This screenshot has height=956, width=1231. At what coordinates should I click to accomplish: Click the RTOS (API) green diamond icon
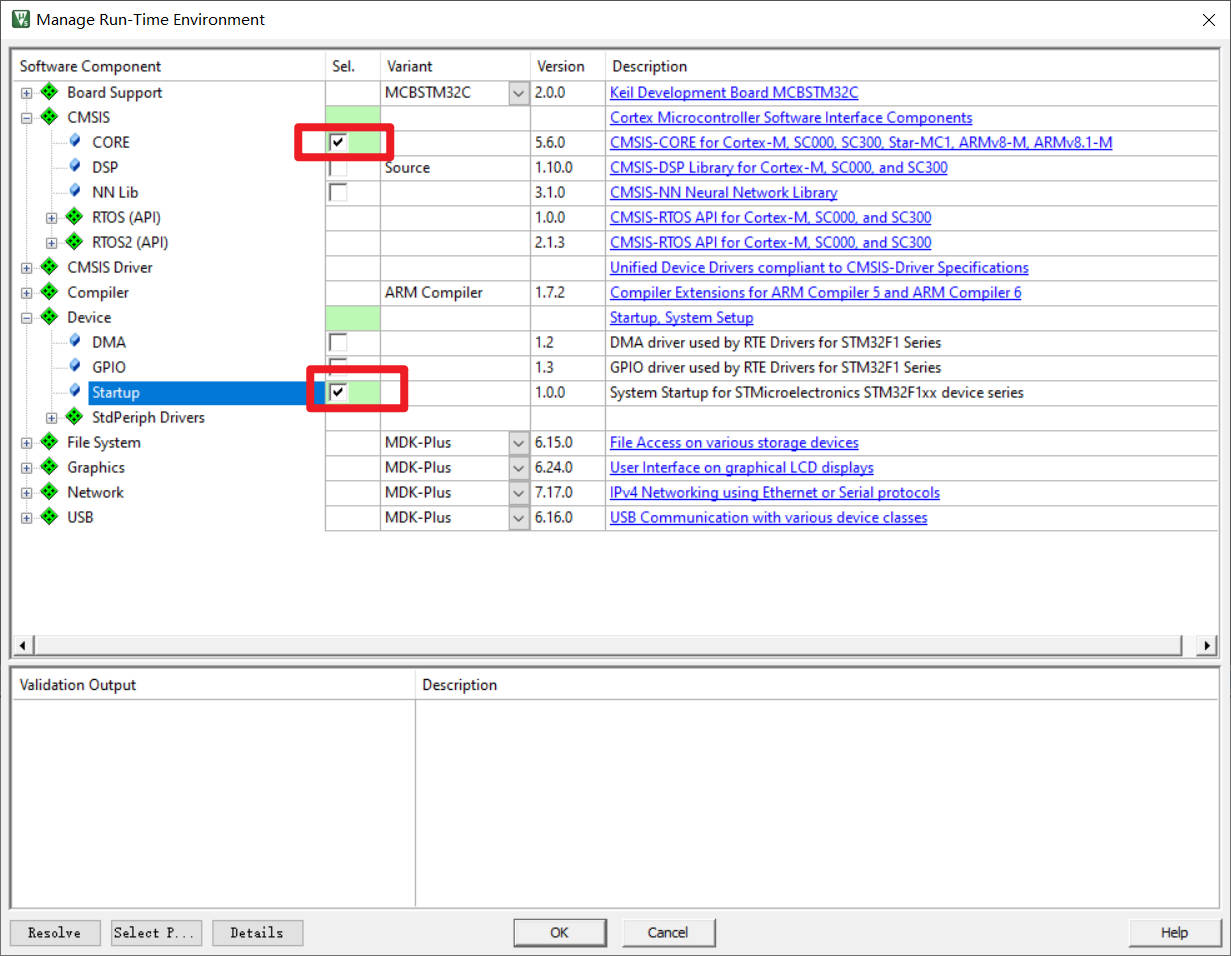(74, 217)
